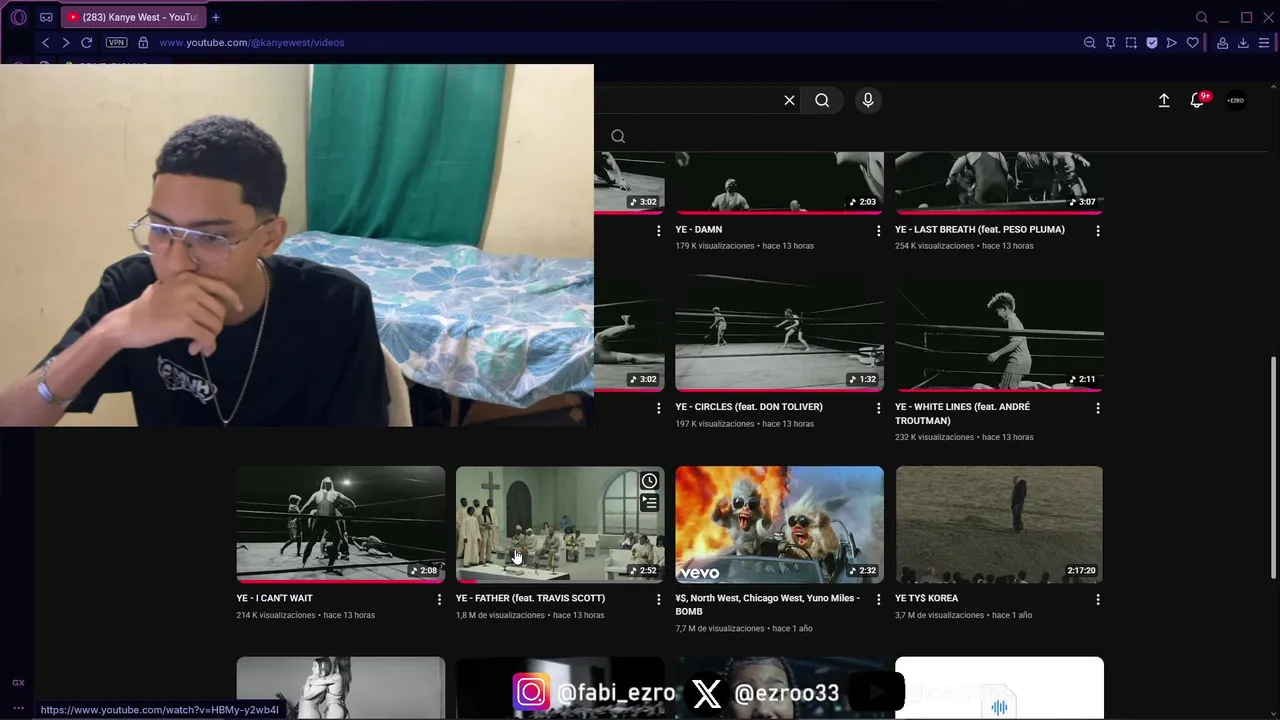
Task: Send page via paper-plane flow icon
Action: pos(1172,43)
